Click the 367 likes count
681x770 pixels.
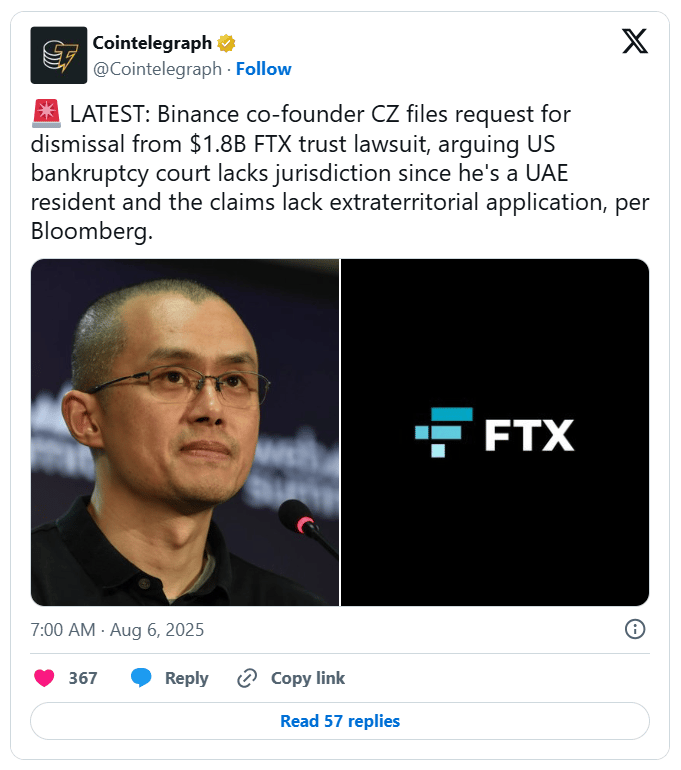pos(83,678)
